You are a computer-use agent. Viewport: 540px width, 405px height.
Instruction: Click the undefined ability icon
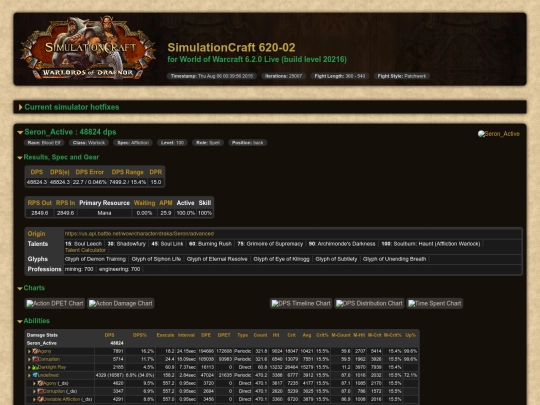coord(35,375)
